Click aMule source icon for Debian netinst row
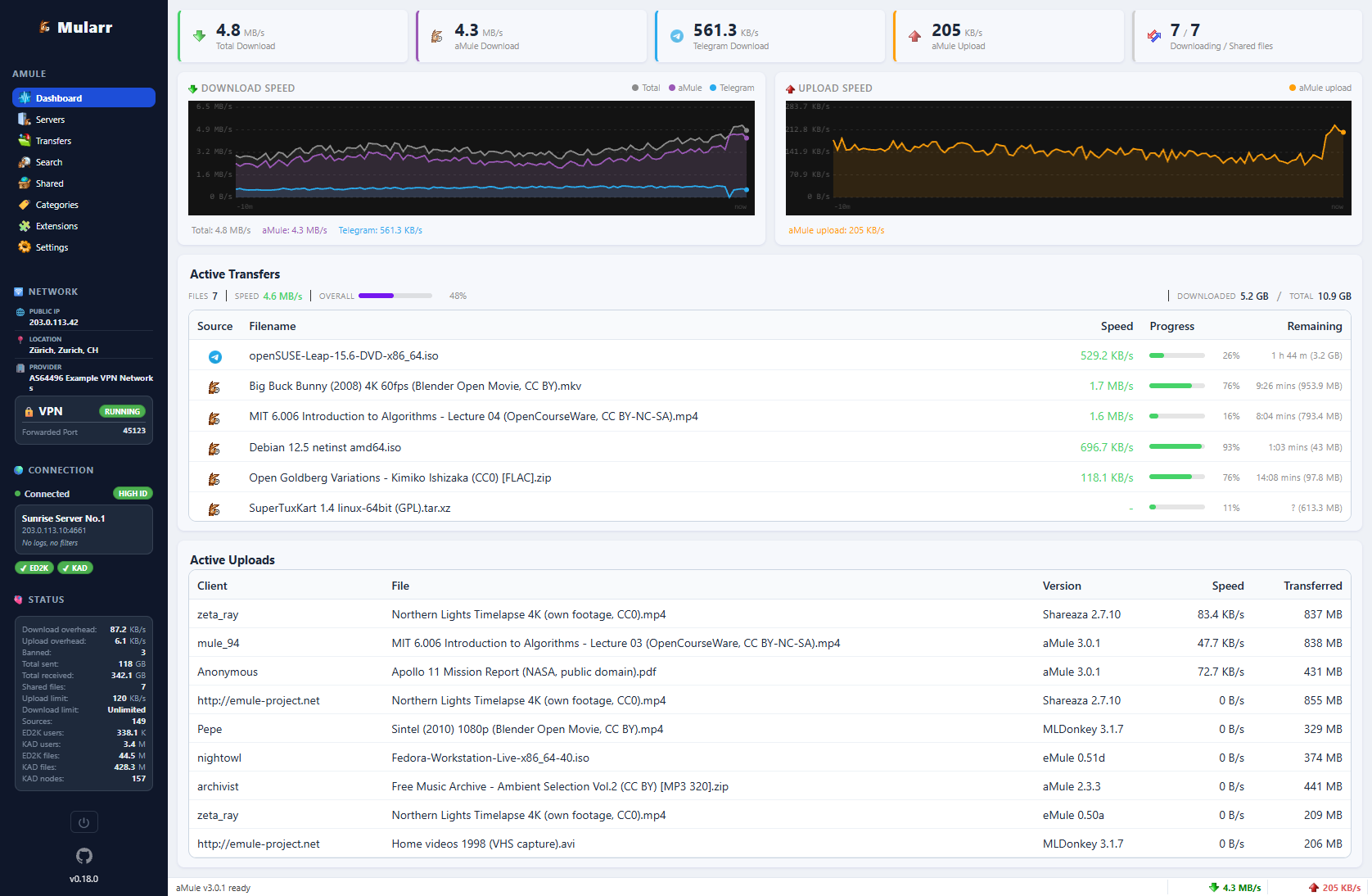 tap(214, 448)
